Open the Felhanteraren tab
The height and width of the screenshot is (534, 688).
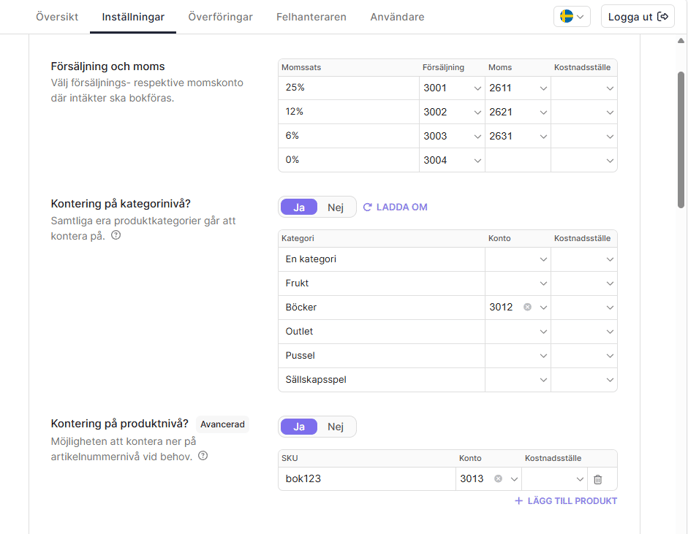pos(311,17)
